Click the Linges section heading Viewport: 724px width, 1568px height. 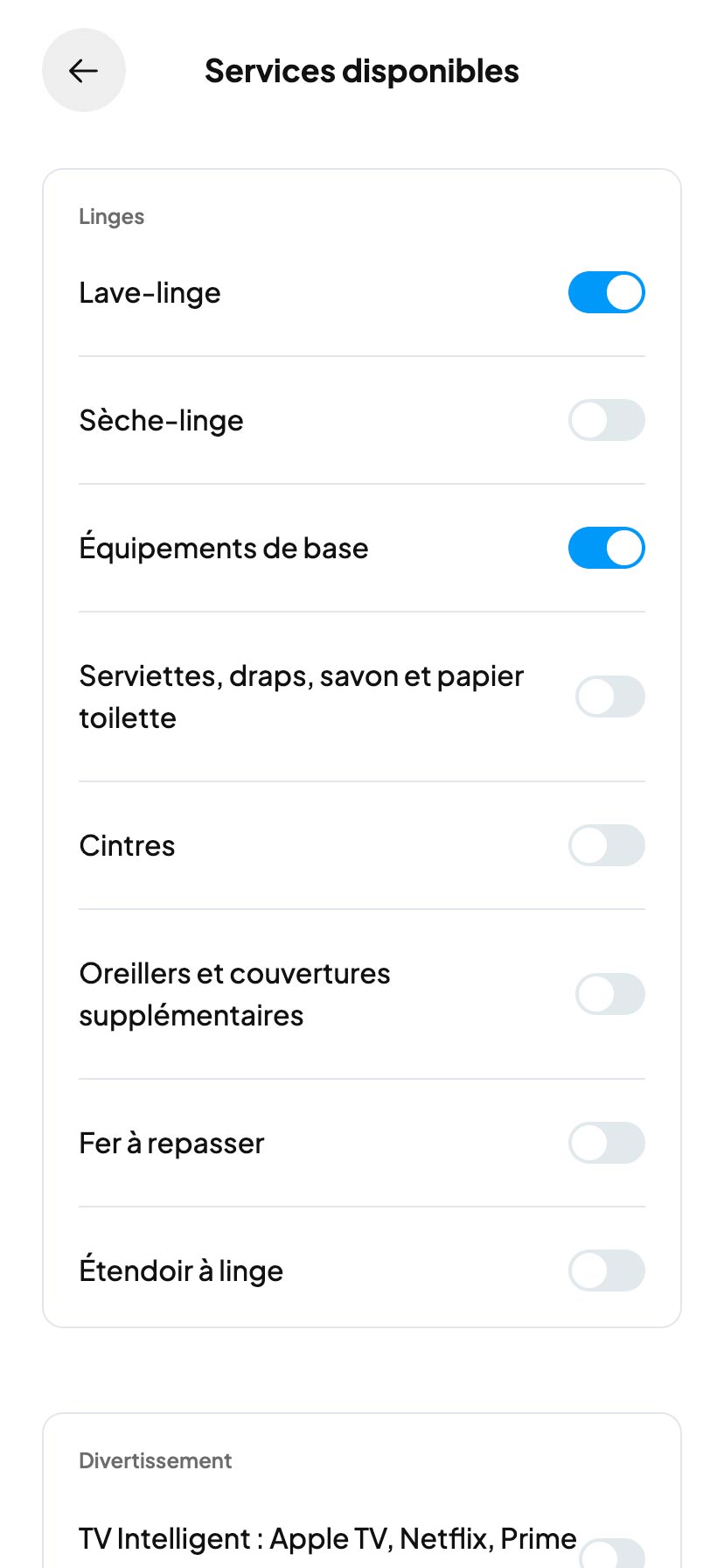[x=111, y=216]
